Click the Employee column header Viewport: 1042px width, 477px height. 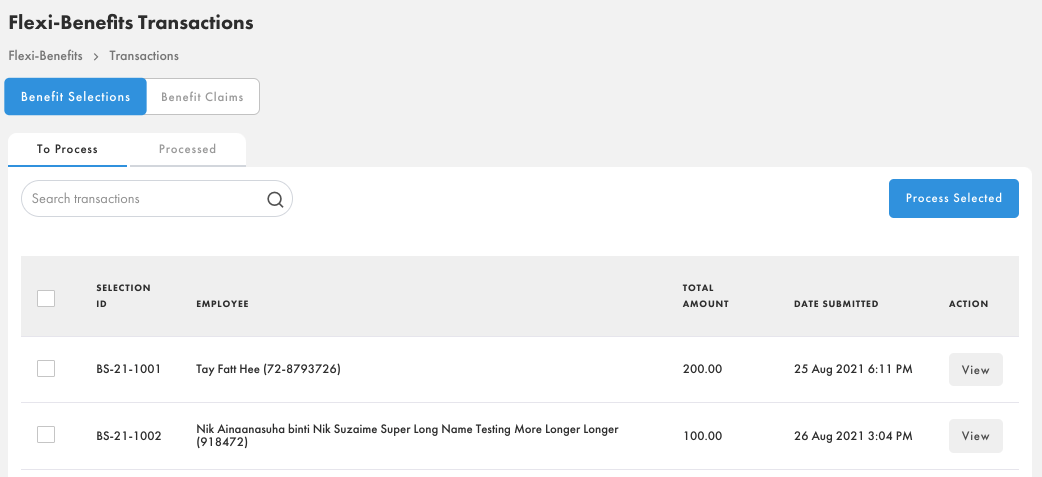pos(222,304)
